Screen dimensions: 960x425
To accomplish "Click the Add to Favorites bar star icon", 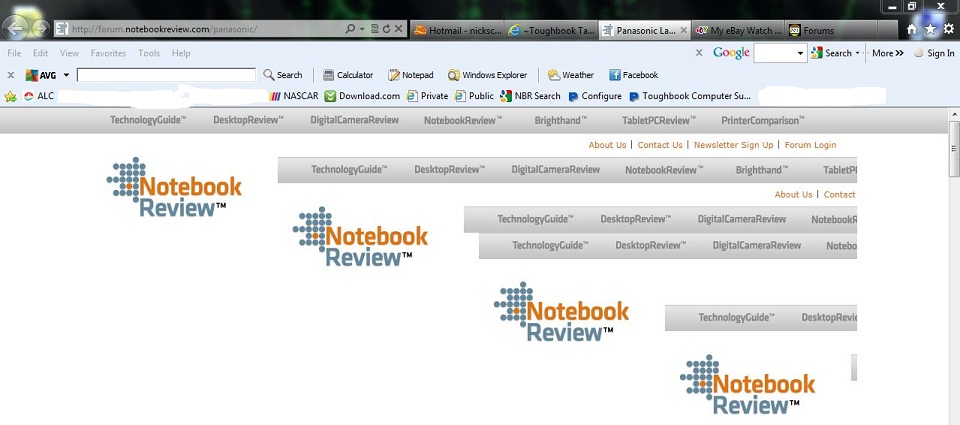I will click(10, 96).
